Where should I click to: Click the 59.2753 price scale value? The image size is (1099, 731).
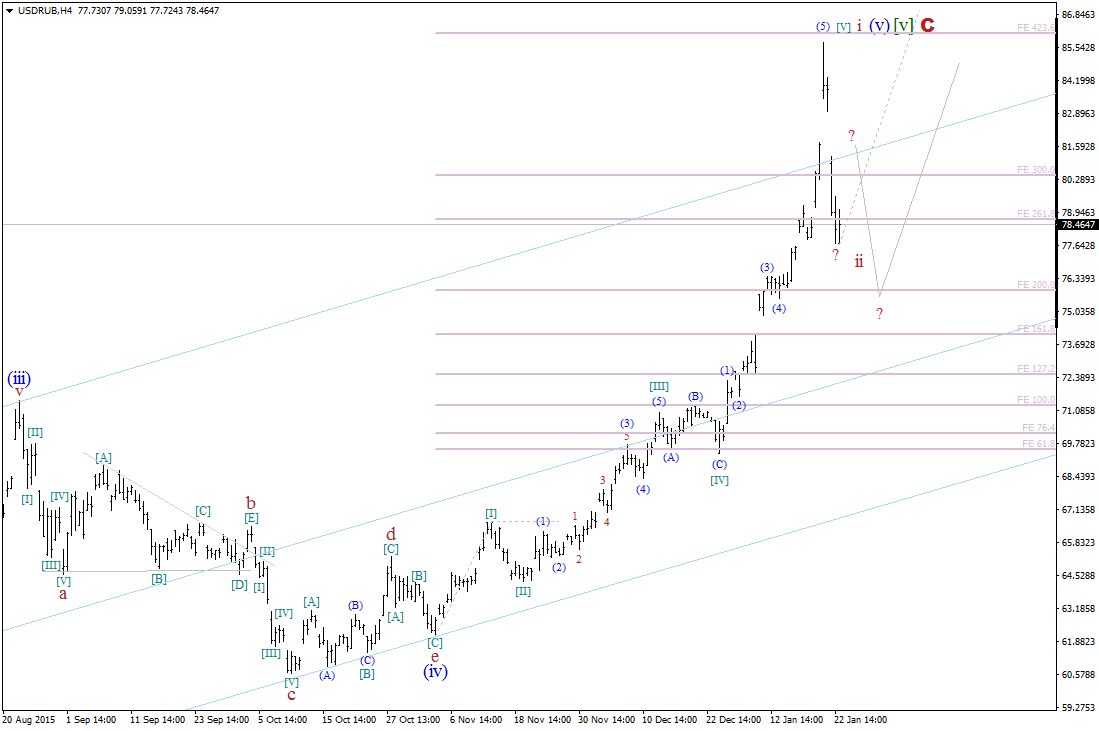click(1078, 707)
